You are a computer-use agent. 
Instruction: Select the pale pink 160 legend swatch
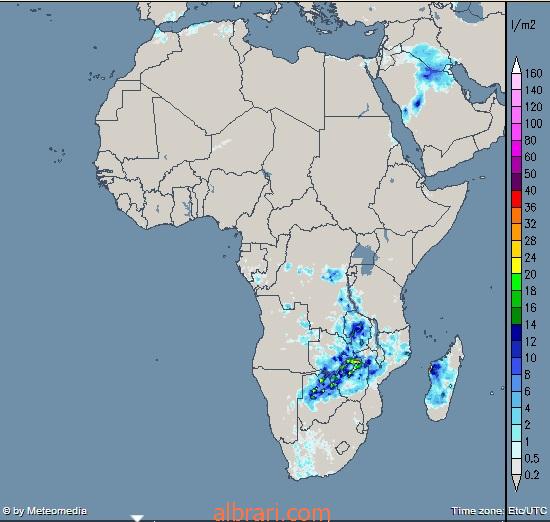517,81
